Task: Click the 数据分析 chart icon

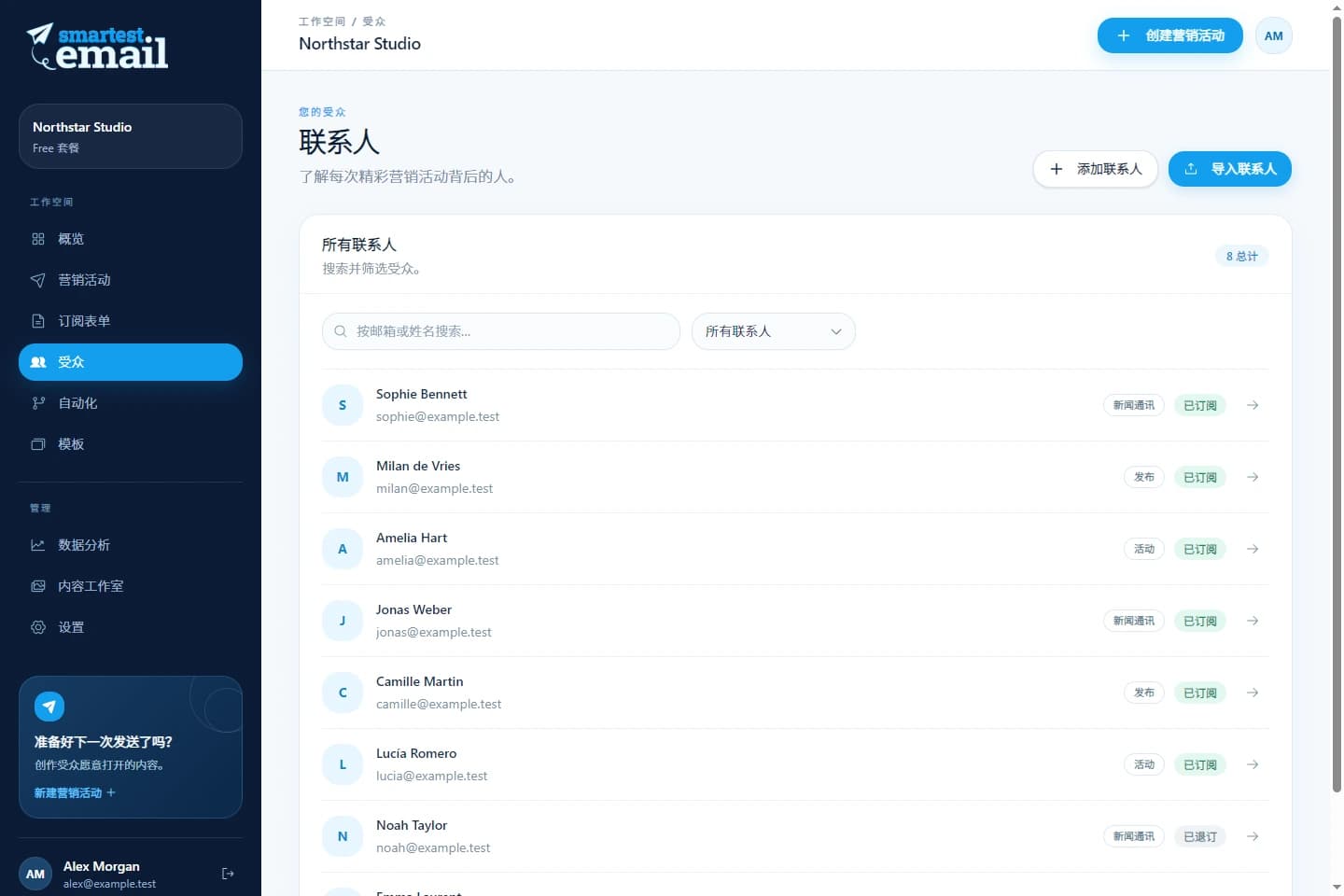Action: [38, 545]
